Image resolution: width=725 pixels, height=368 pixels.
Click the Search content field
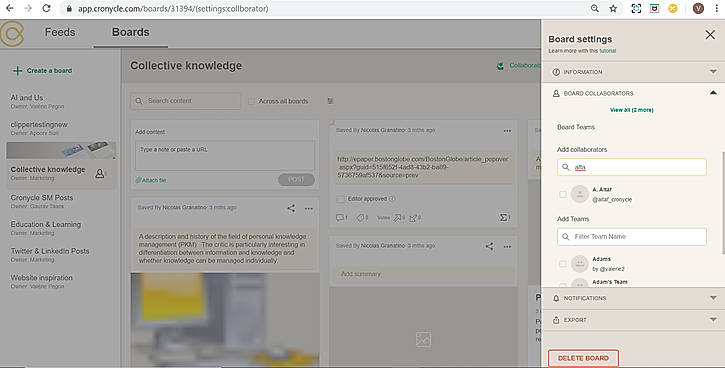[x=185, y=101]
